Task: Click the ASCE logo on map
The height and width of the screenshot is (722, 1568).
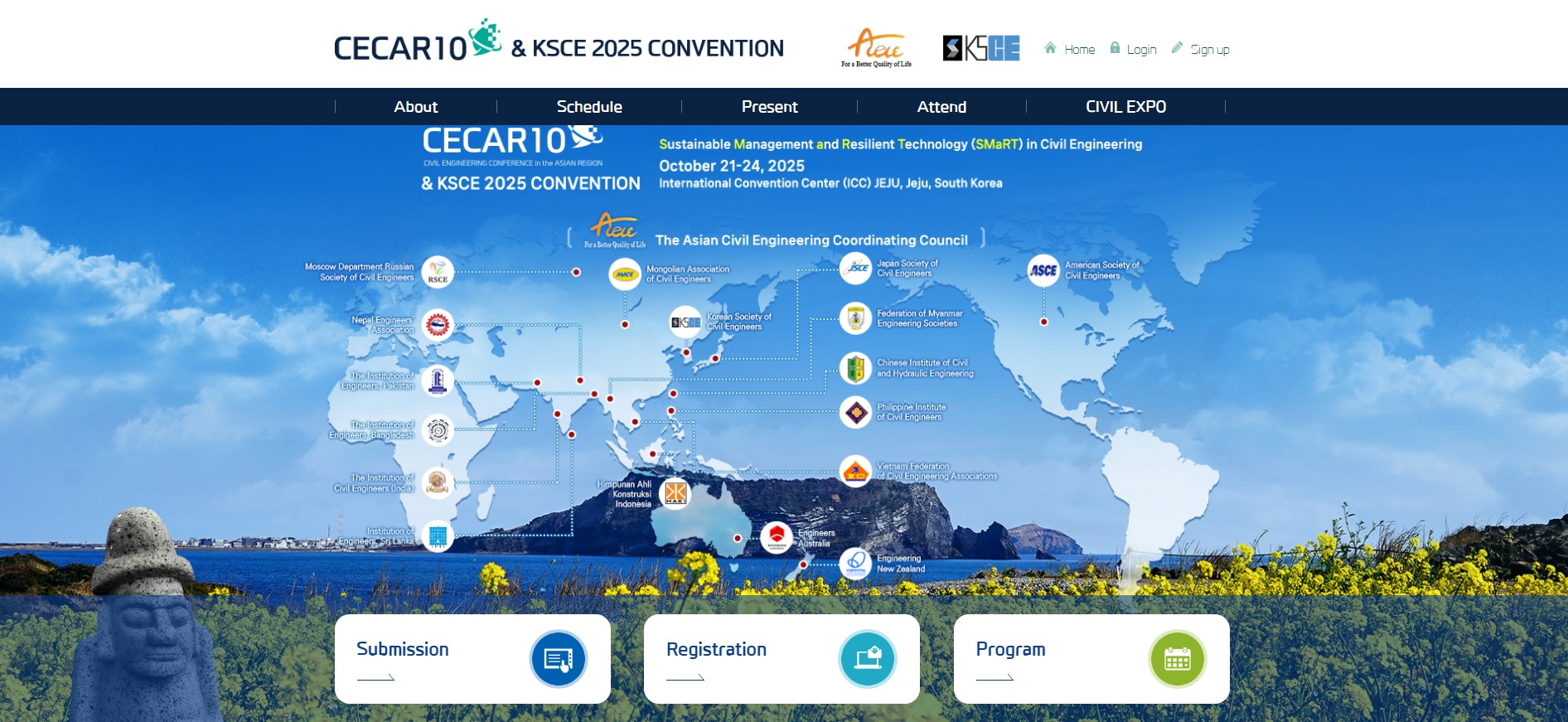Action: [1043, 270]
